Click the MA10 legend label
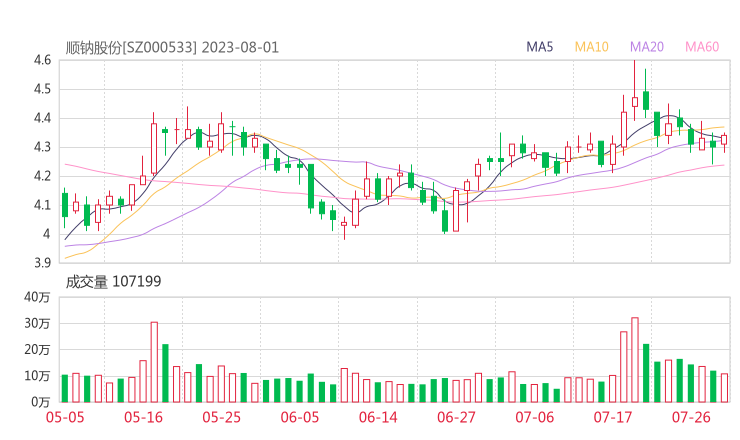 tap(591, 47)
